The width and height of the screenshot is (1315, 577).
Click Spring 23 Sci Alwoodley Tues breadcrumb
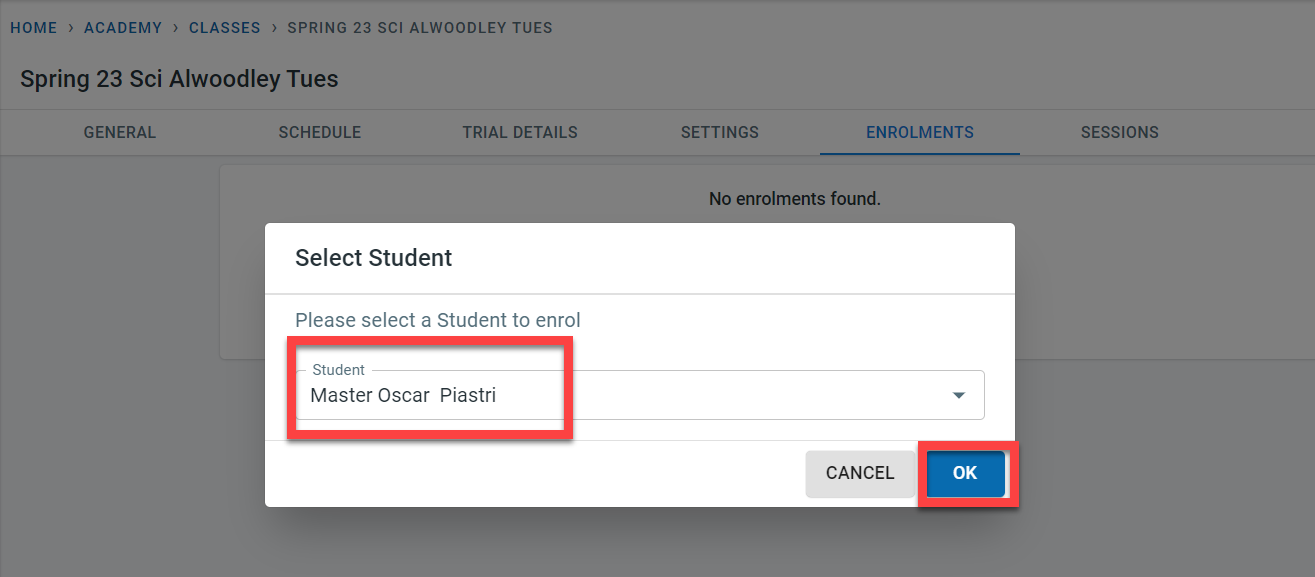420,28
